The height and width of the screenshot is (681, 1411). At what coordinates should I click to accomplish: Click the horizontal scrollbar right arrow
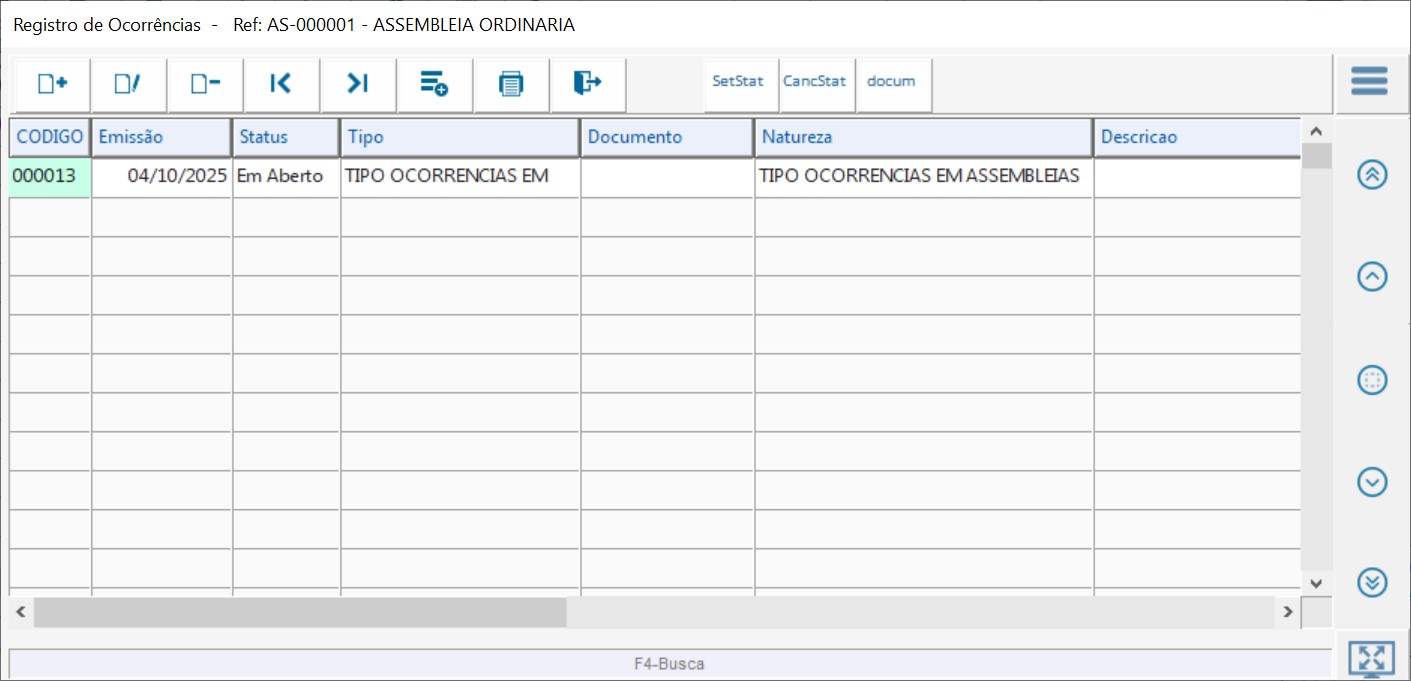tap(1288, 612)
